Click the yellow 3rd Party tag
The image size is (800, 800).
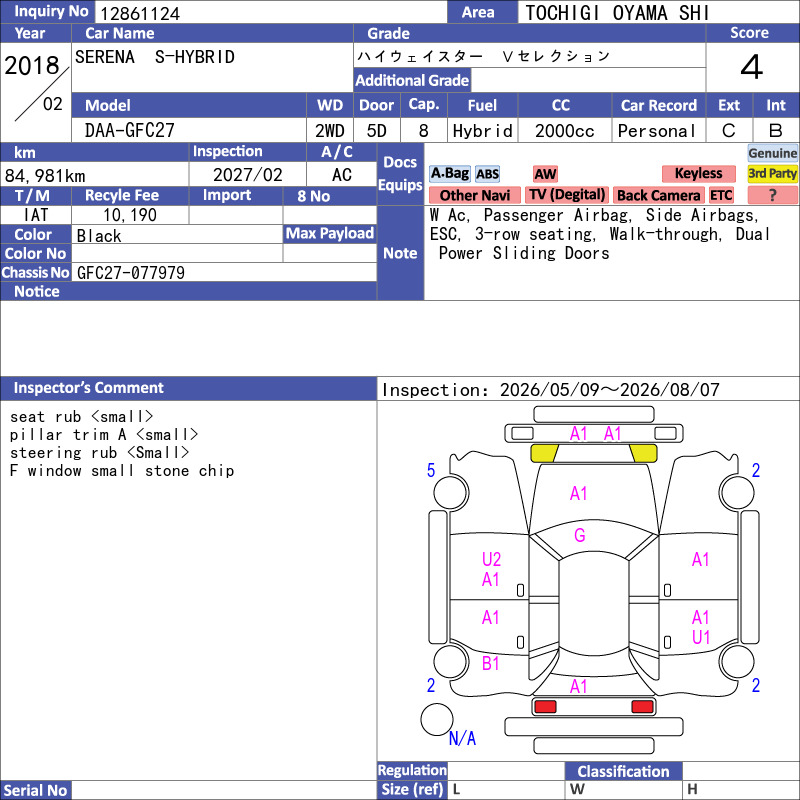tap(772, 174)
